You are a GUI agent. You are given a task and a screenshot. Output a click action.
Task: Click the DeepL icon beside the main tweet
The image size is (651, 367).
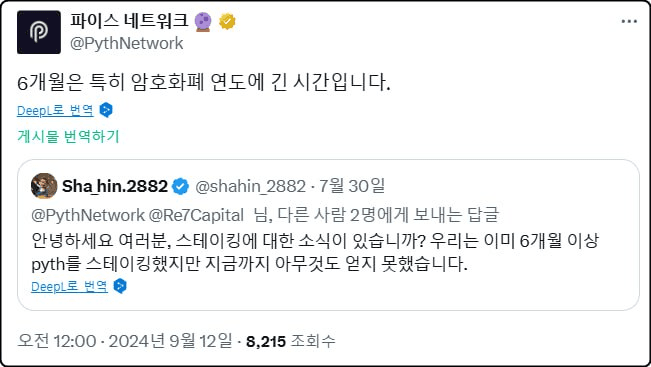(x=106, y=110)
